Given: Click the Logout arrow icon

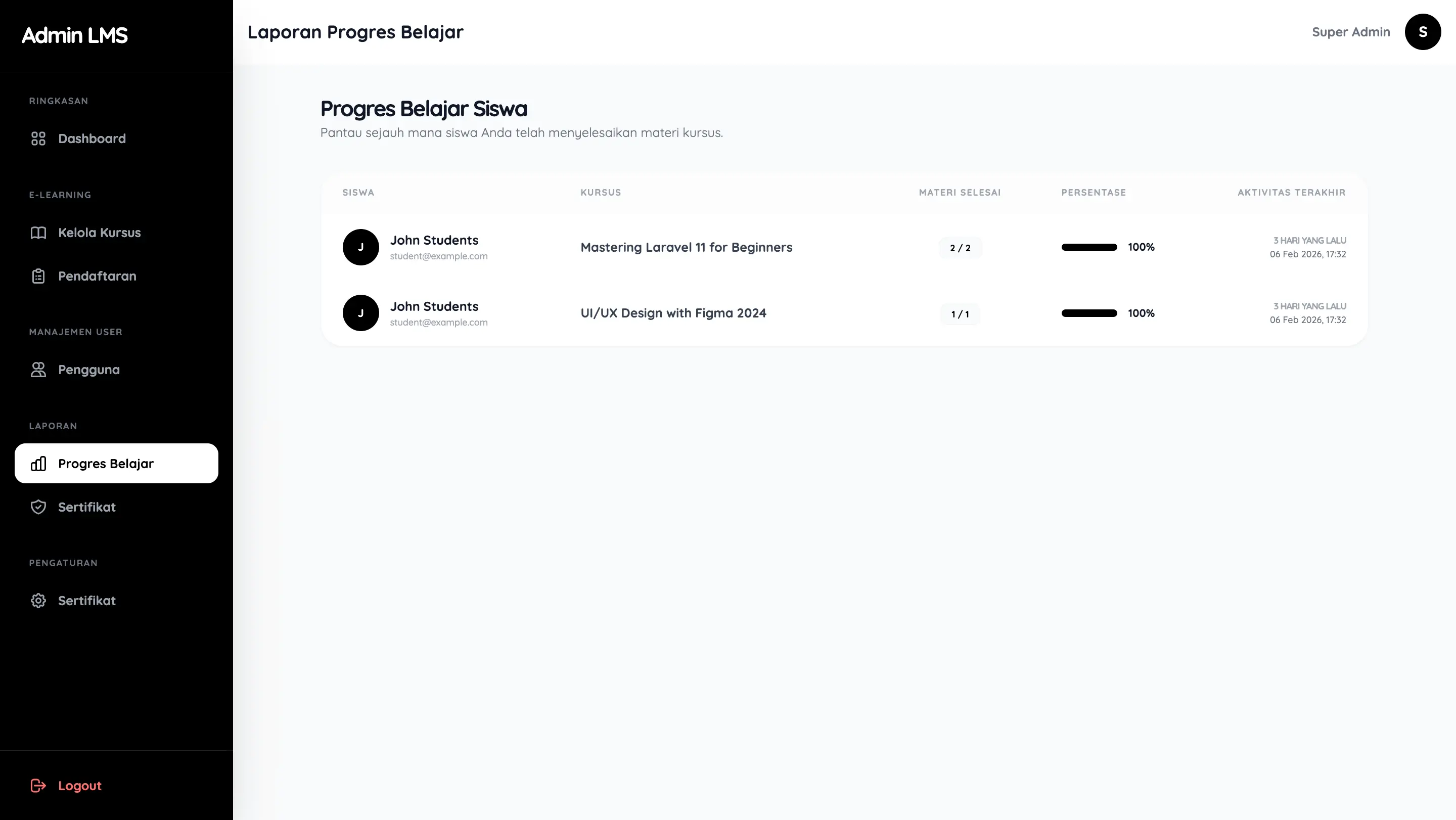Looking at the screenshot, I should pos(38,786).
